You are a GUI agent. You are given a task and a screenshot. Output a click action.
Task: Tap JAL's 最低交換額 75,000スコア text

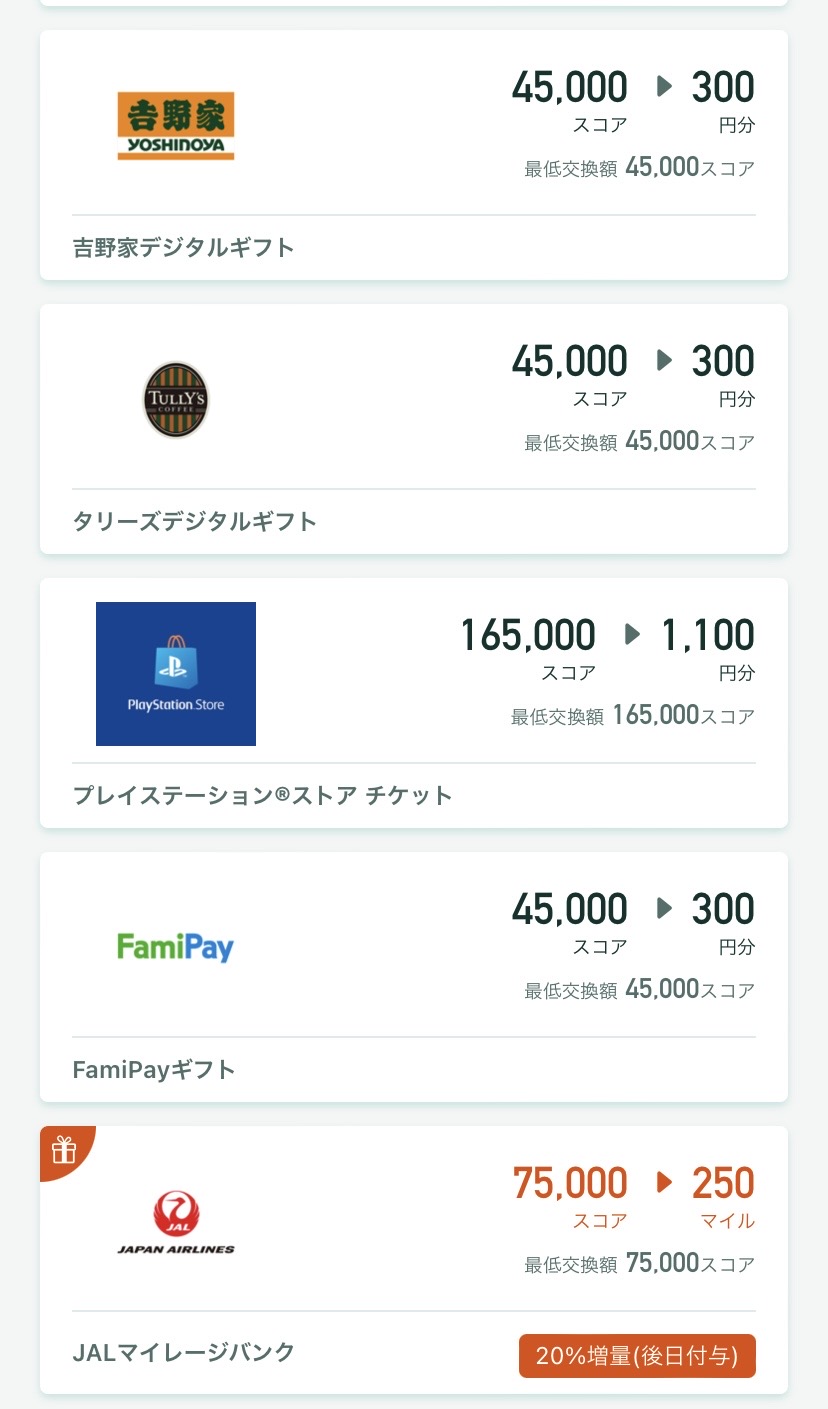coord(640,1264)
